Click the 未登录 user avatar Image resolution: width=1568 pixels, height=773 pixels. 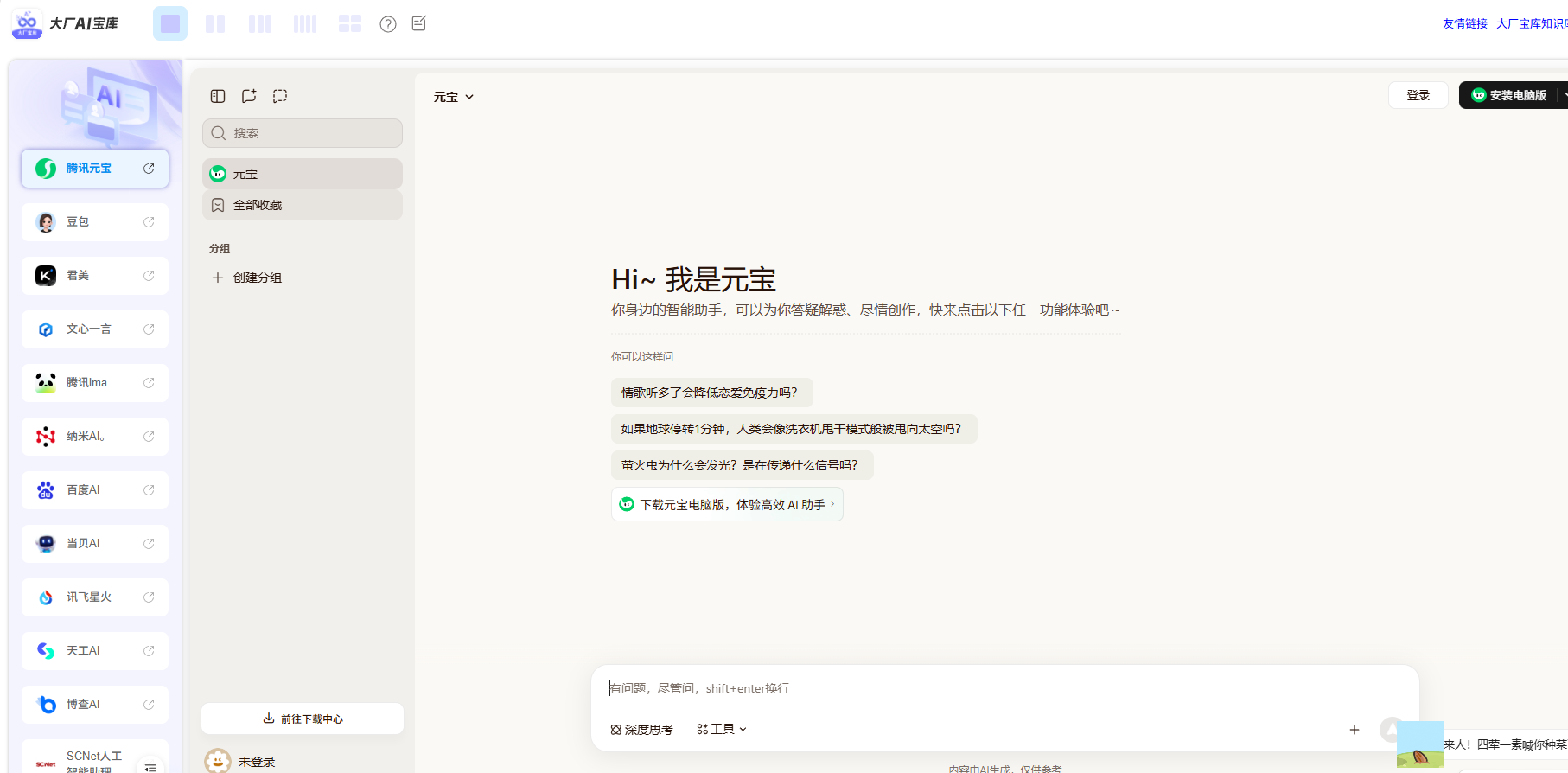click(218, 761)
